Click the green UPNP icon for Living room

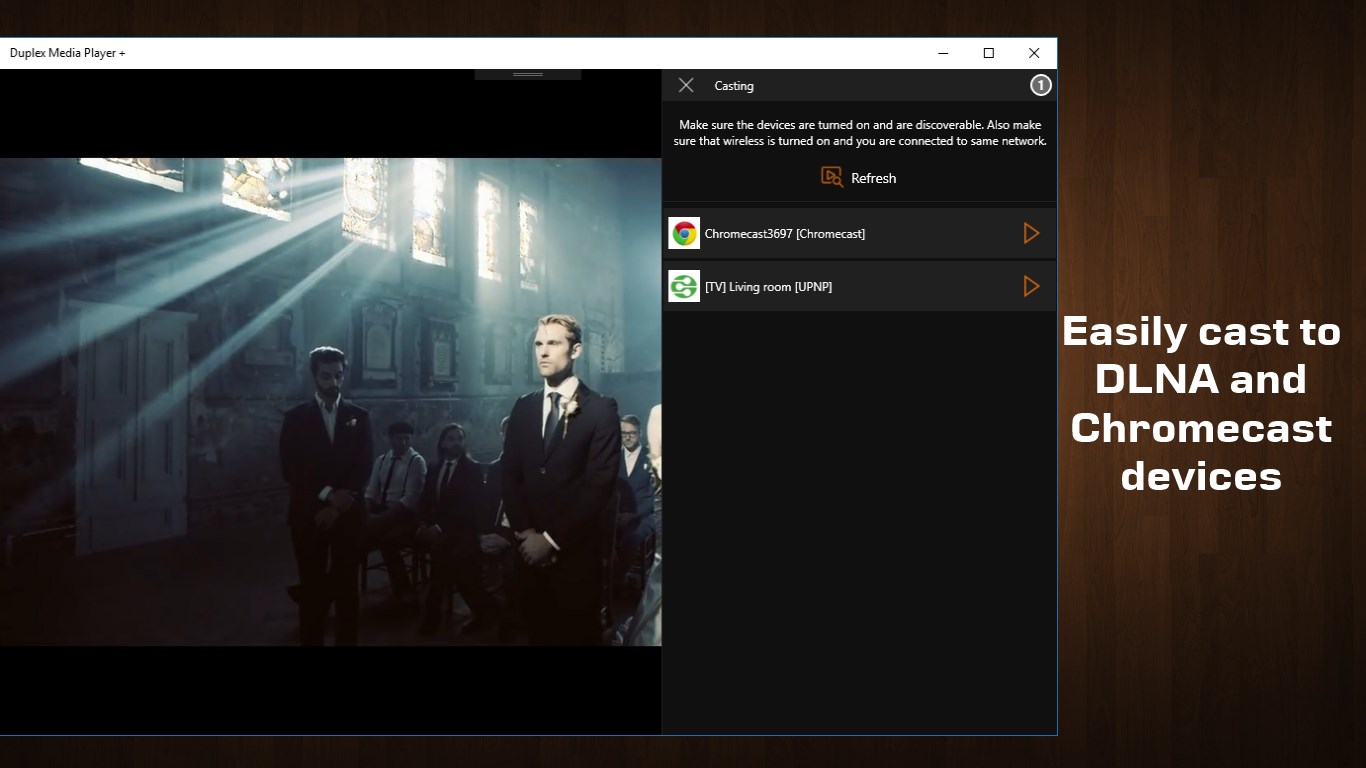pos(684,286)
